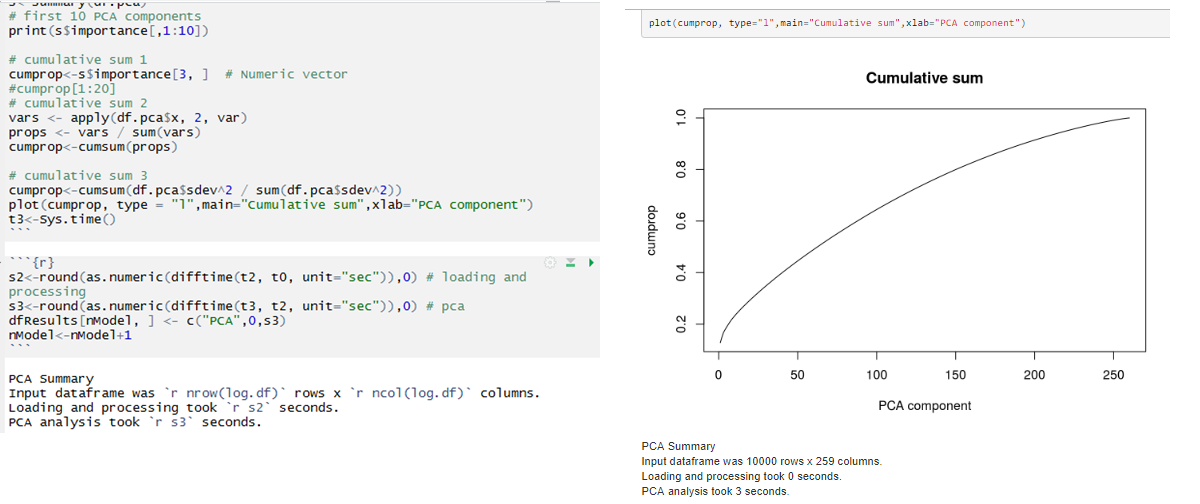Click the line 't3<-Sys.time()'

click(x=62, y=219)
